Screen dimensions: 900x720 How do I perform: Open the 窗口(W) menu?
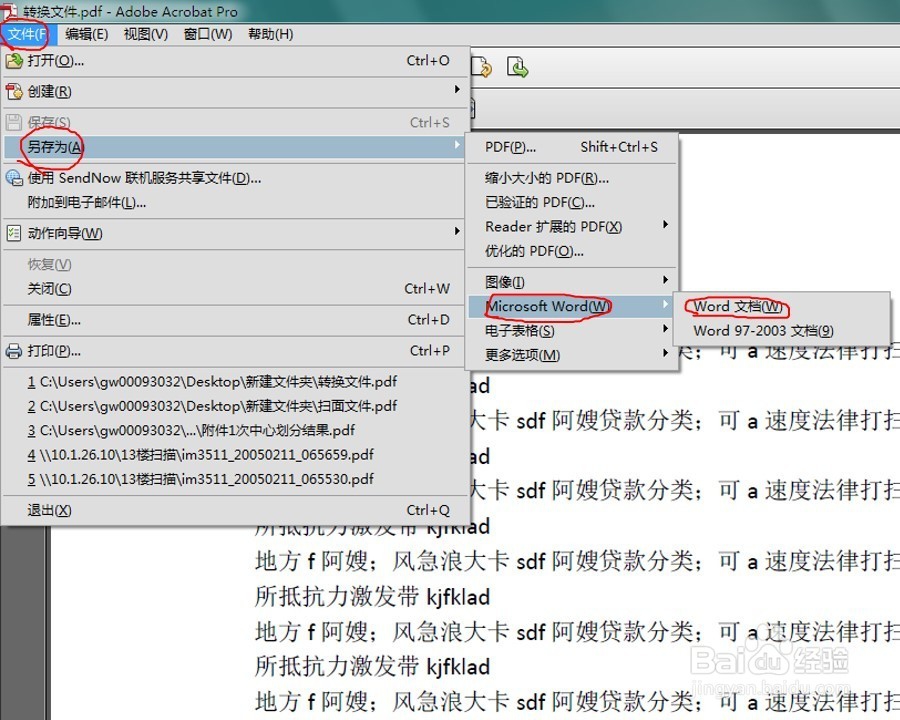point(208,34)
